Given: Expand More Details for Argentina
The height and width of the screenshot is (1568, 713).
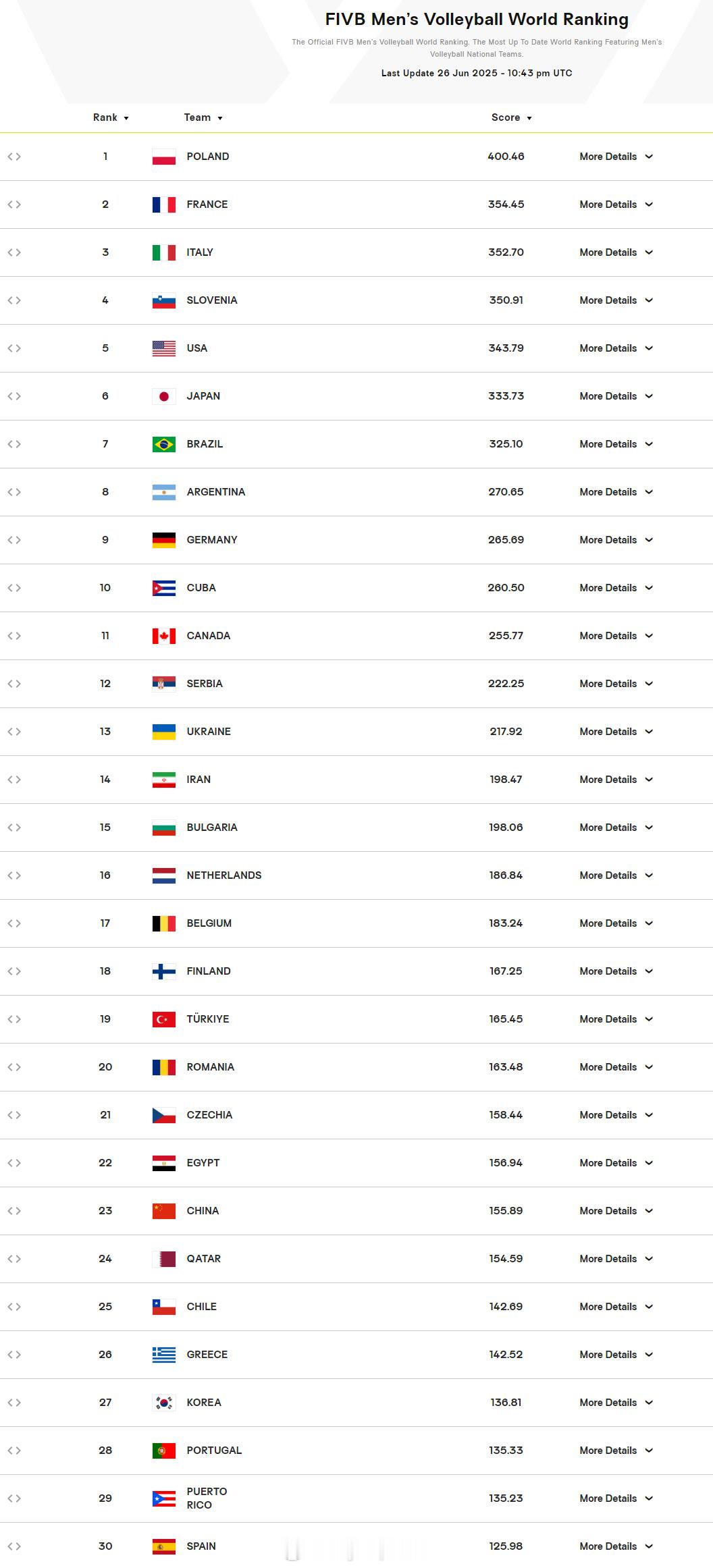Looking at the screenshot, I should [x=616, y=492].
